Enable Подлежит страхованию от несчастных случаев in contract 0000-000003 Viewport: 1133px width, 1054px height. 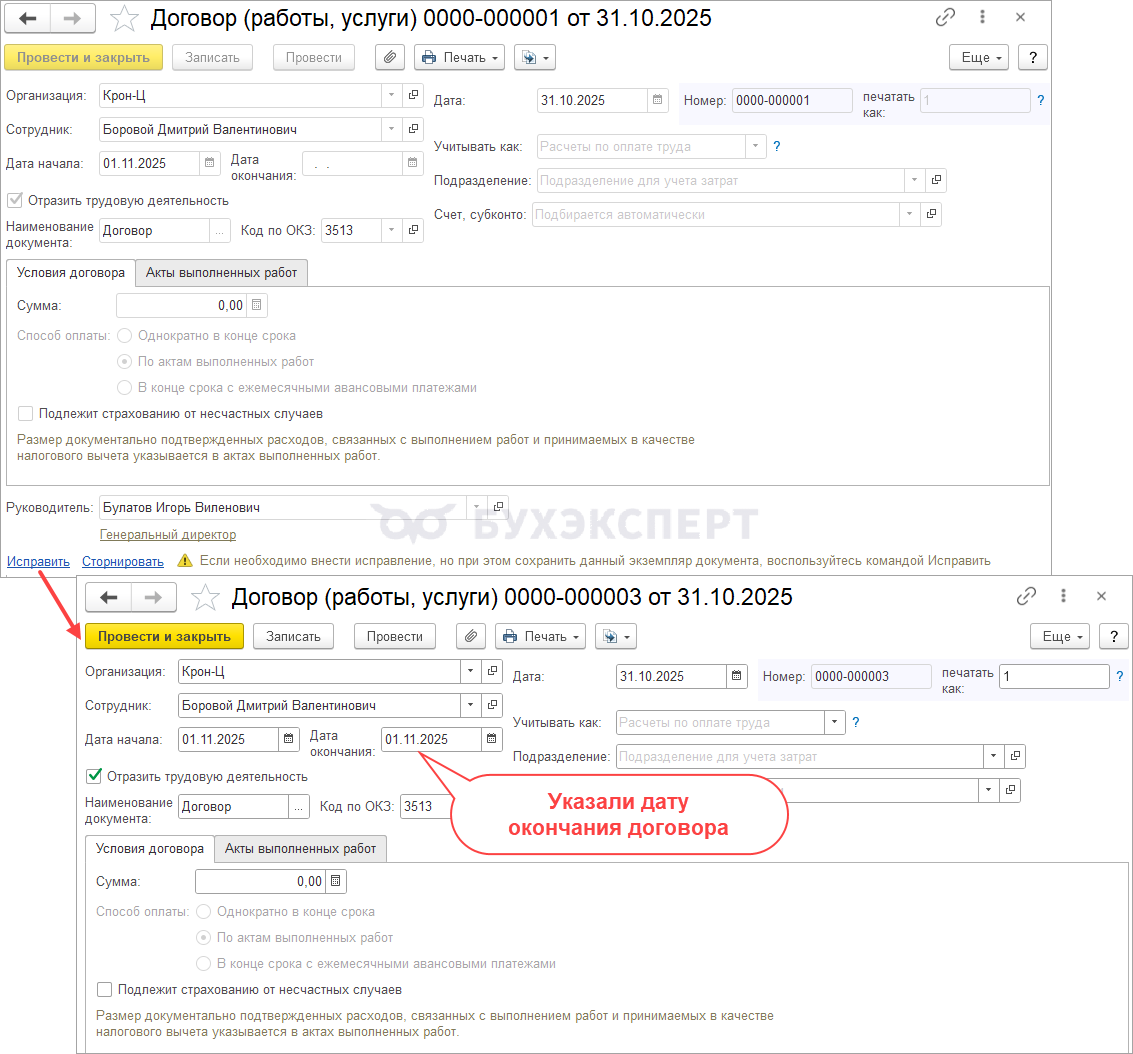(x=105, y=989)
